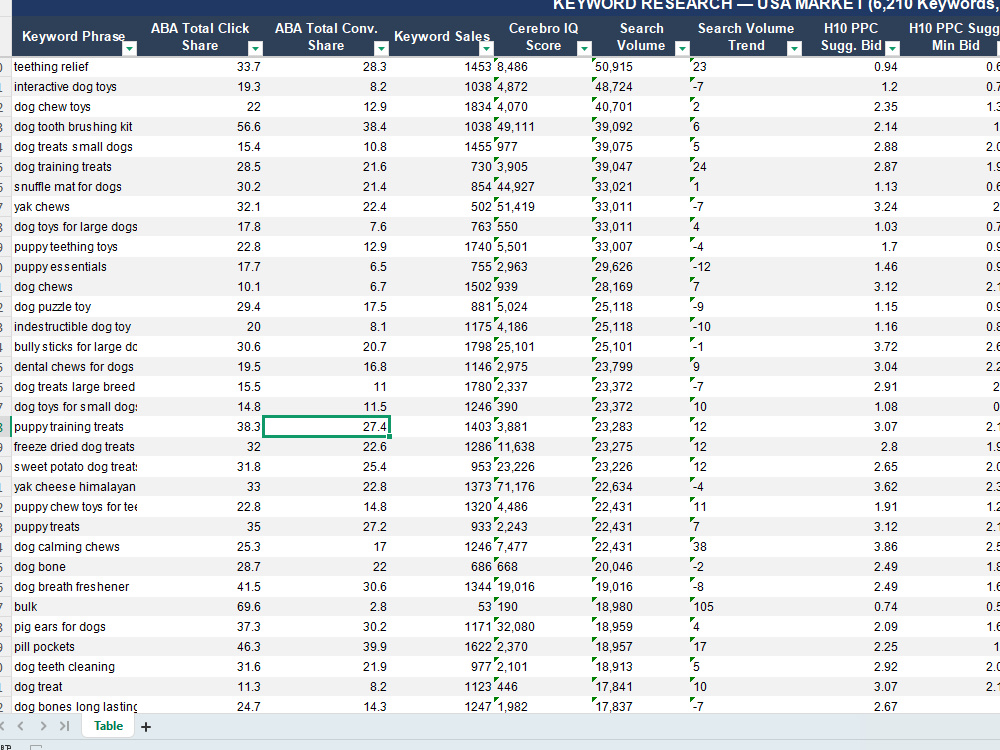This screenshot has height=750, width=1000.
Task: Open the Search Volume filter dropdown
Action: click(x=682, y=48)
